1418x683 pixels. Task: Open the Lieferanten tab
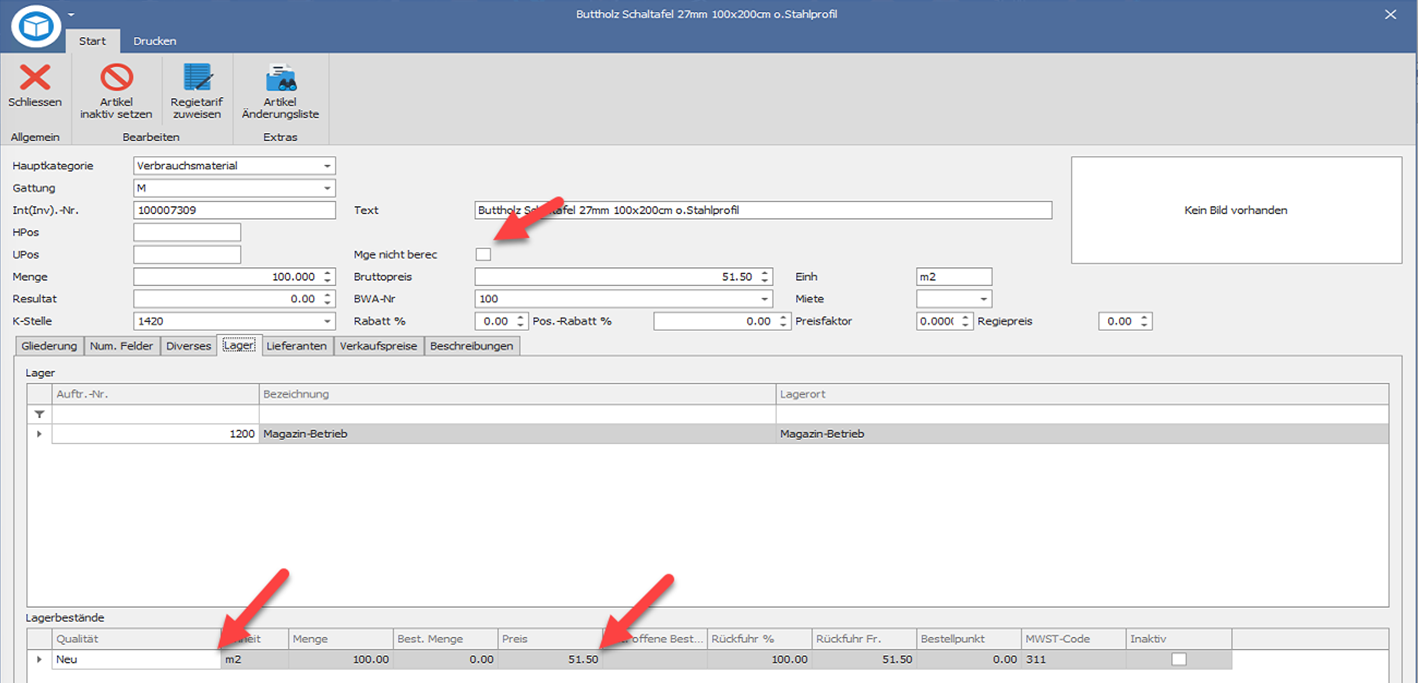298,346
